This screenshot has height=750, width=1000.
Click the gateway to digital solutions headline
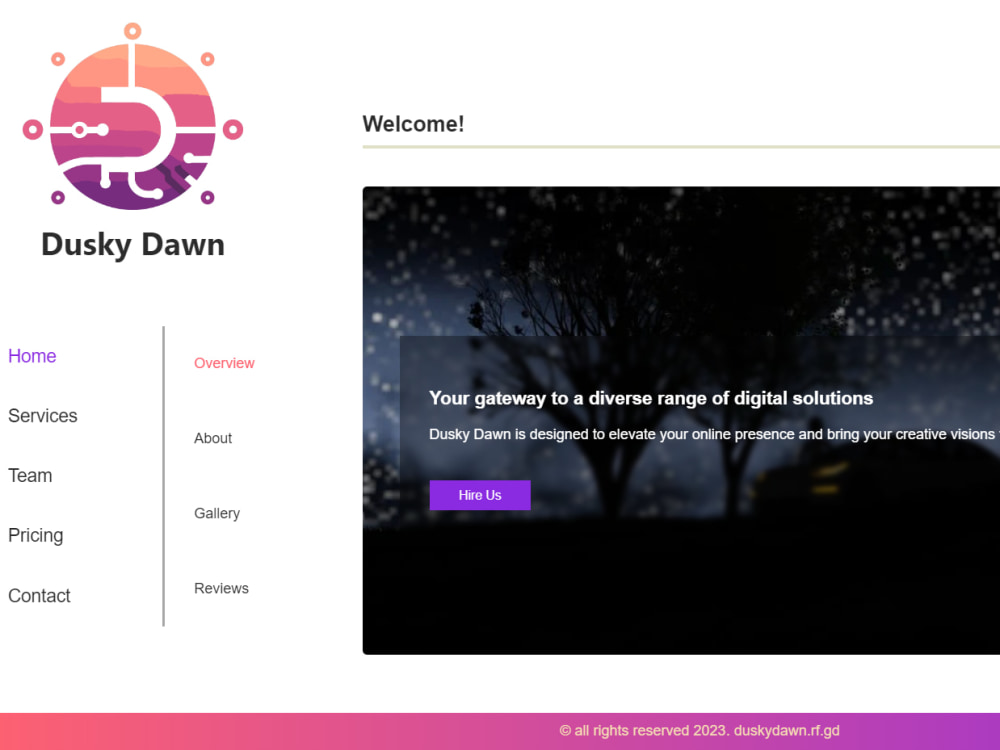651,398
